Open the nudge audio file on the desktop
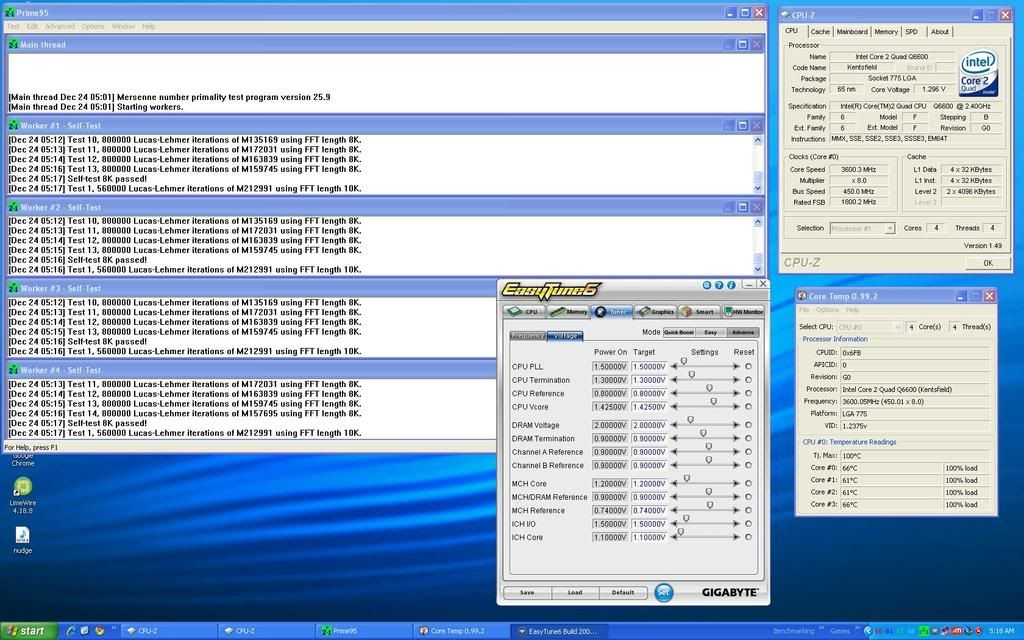Screen dimensions: 1024x640 click(x=22, y=535)
